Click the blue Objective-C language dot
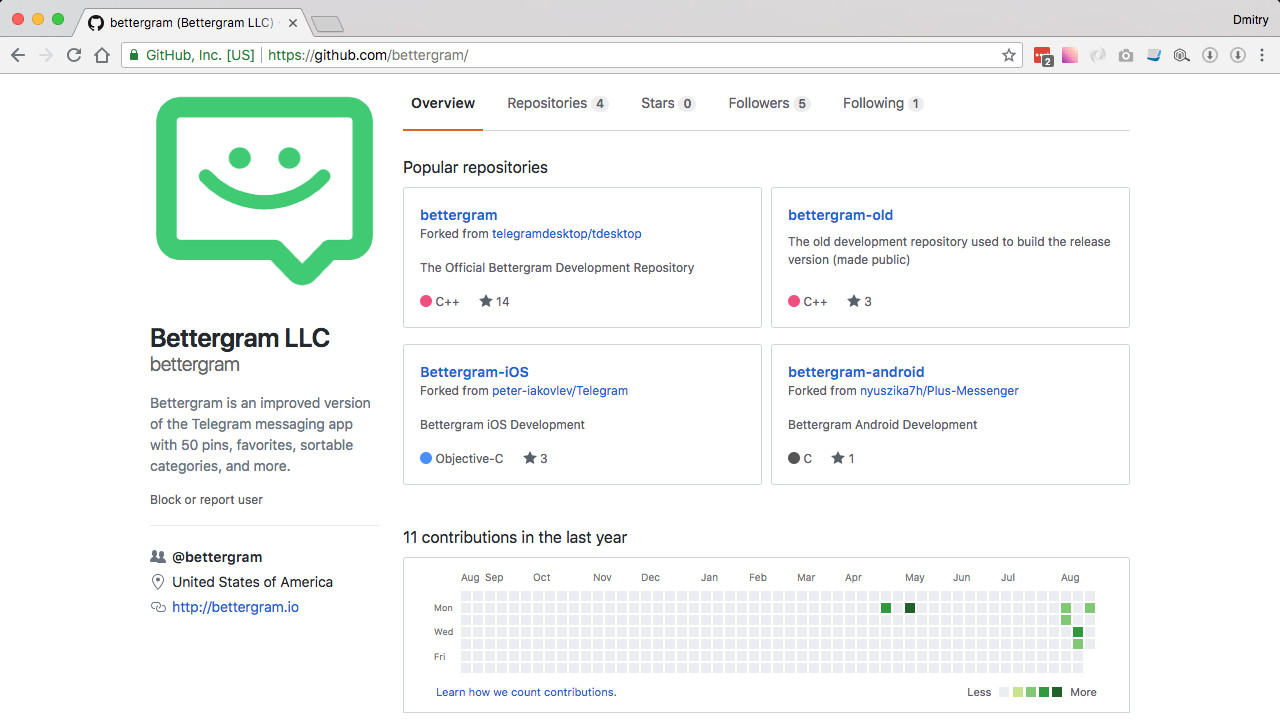The width and height of the screenshot is (1280, 720). click(x=426, y=458)
